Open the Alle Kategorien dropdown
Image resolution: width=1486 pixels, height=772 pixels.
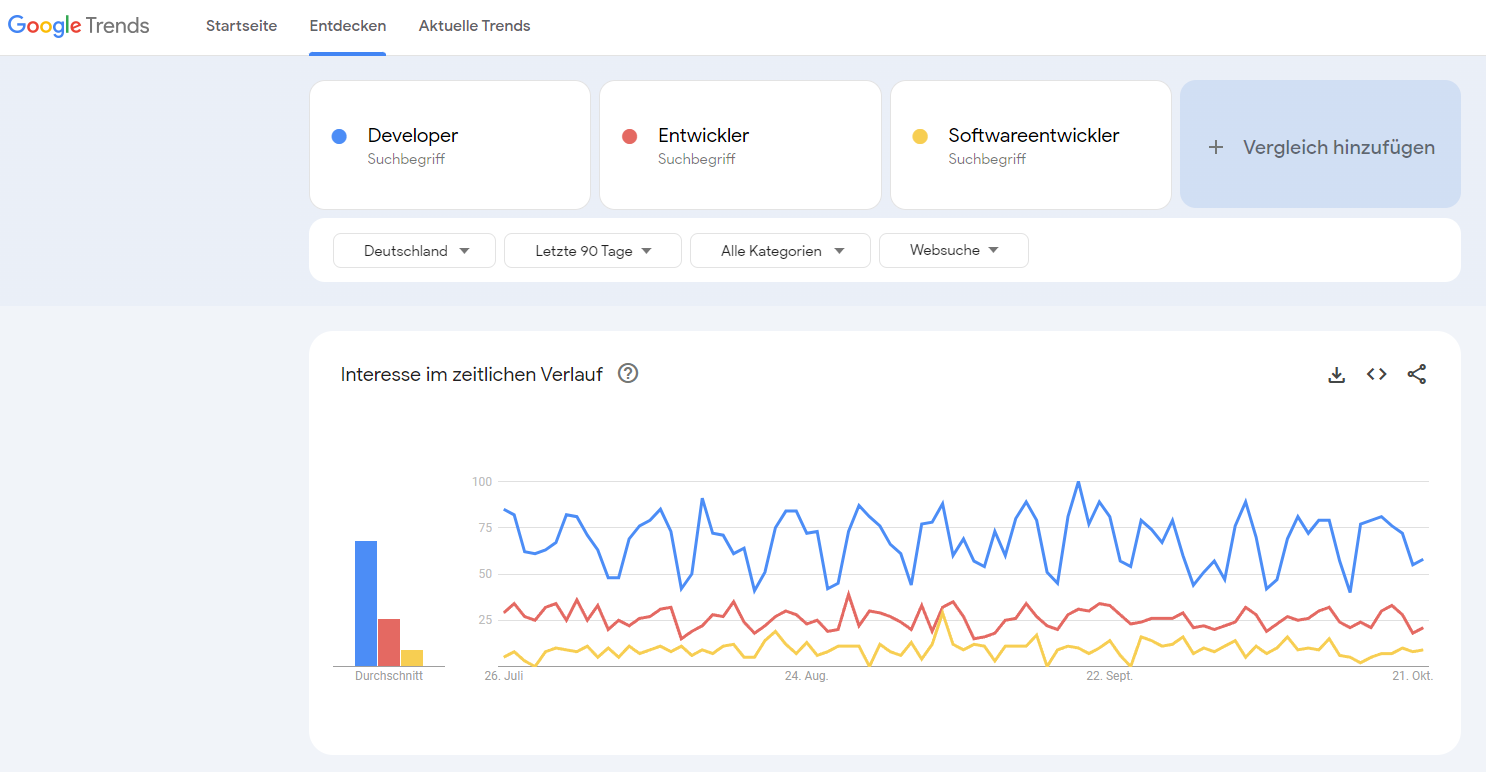[x=781, y=251]
